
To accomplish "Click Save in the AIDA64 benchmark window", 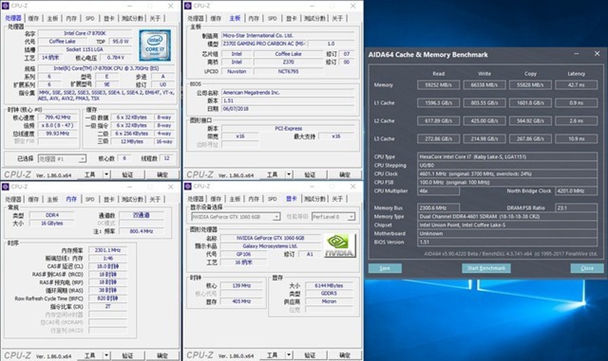I will click(x=385, y=268).
